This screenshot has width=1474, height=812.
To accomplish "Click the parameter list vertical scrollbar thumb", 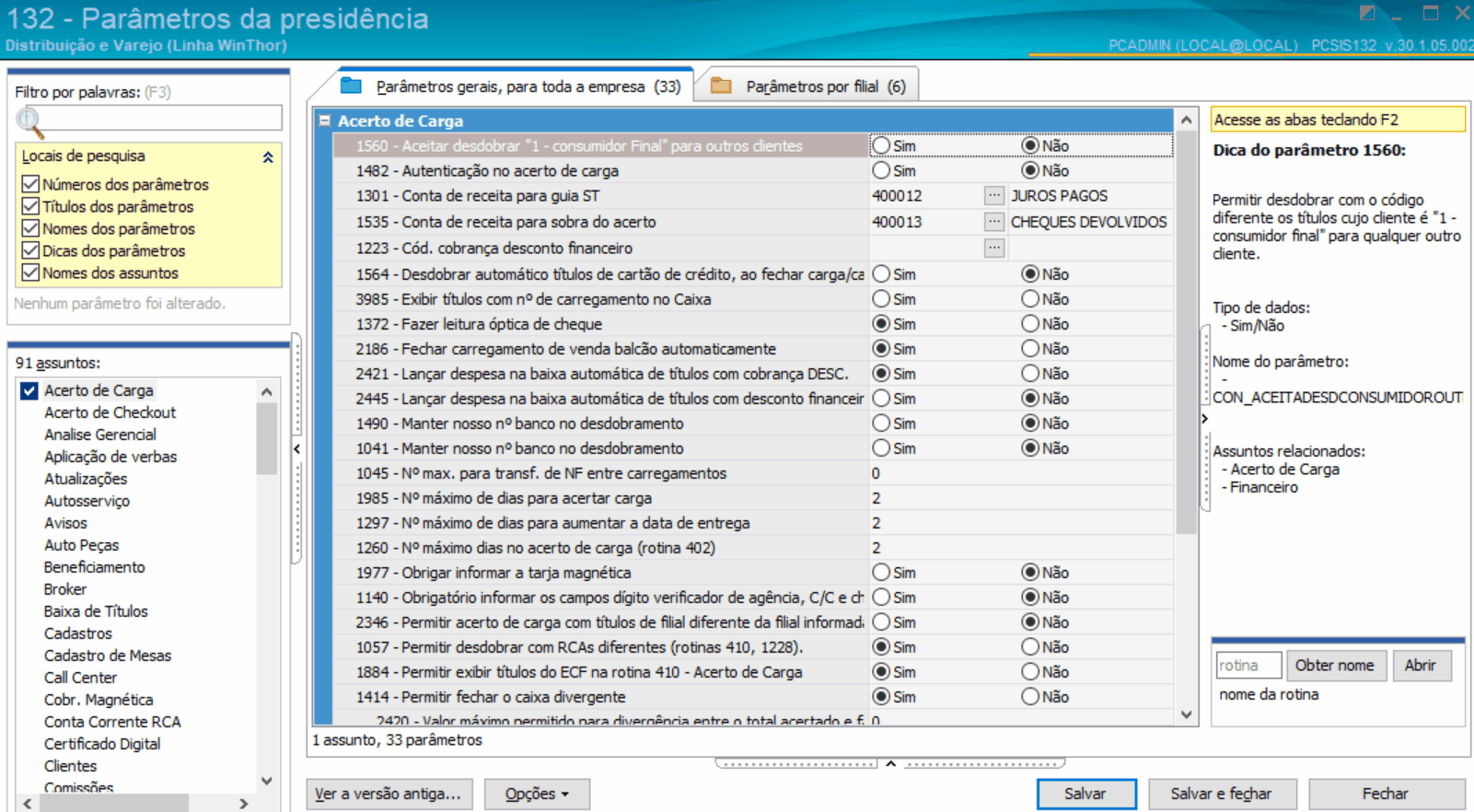I will pos(1186,331).
